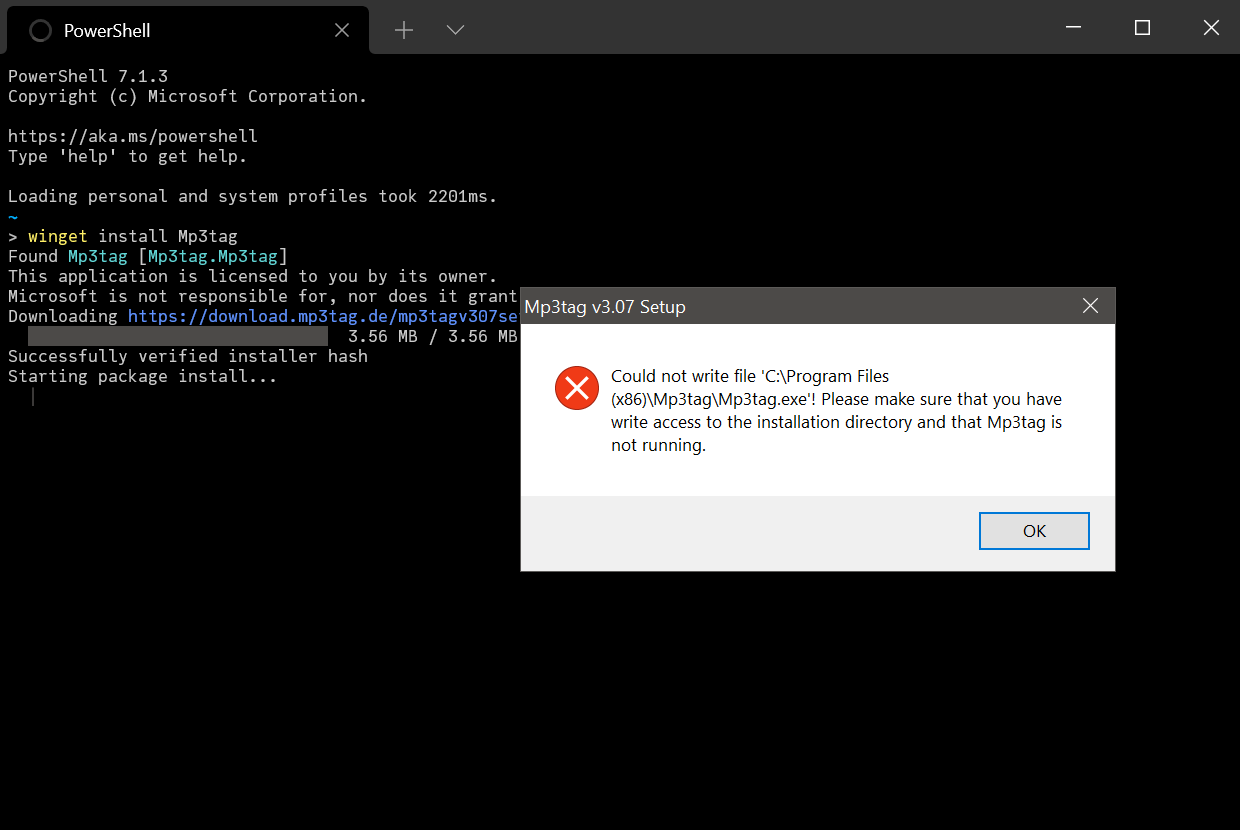Image resolution: width=1240 pixels, height=830 pixels.
Task: Click the red error icon in the dialog
Action: point(576,388)
